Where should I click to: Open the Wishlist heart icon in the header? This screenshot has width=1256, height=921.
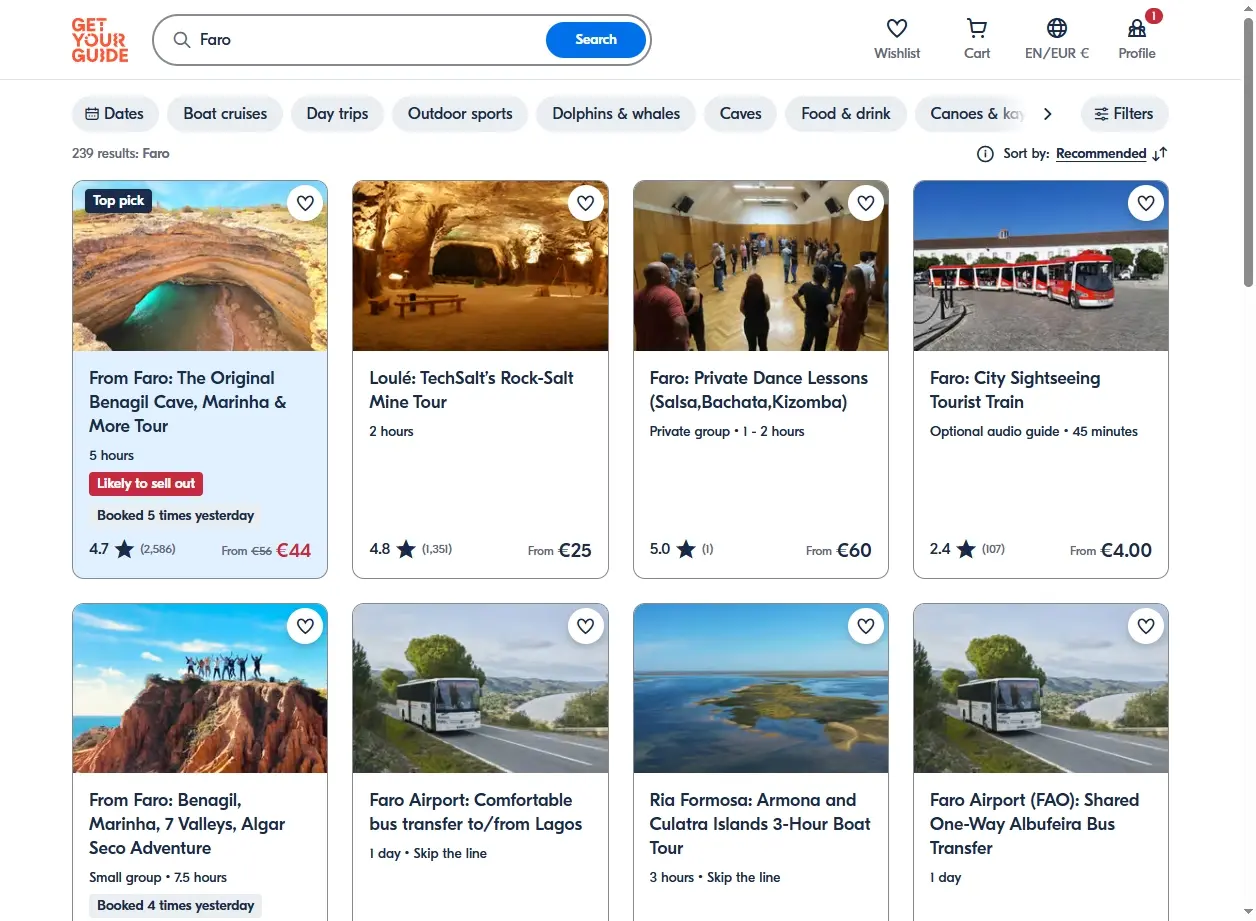[x=897, y=28]
